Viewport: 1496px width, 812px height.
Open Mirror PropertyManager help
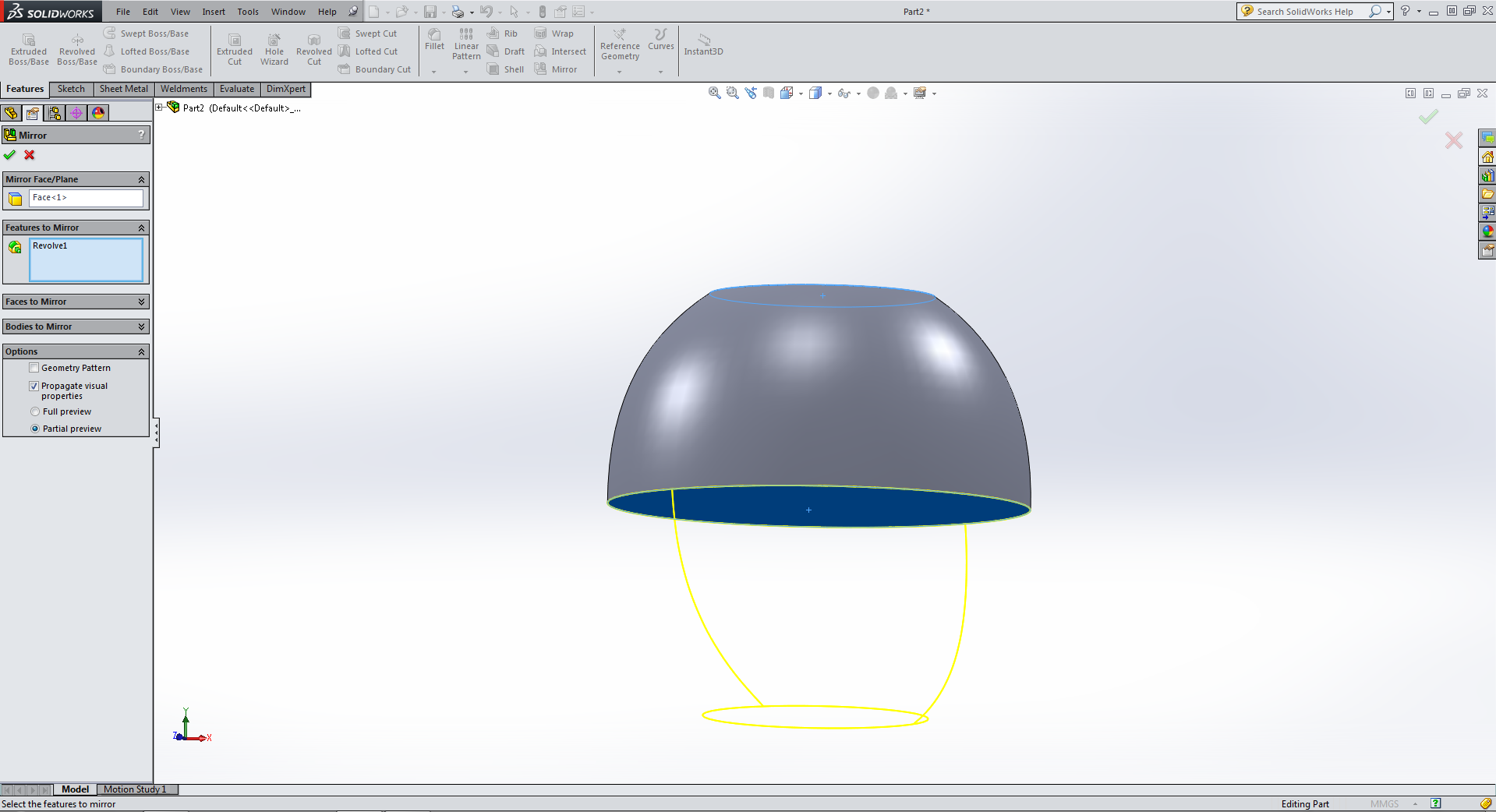point(141,135)
